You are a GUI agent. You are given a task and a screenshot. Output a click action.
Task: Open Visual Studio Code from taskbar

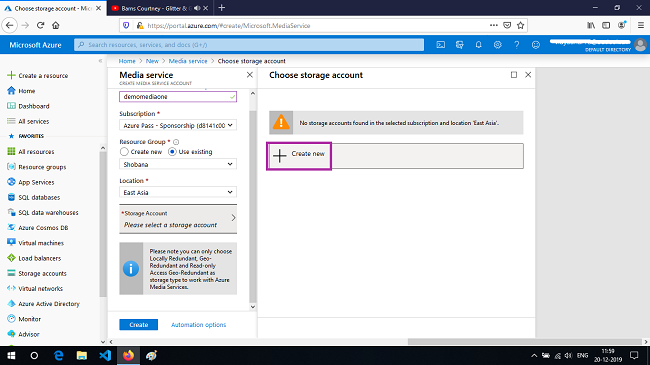[105, 355]
